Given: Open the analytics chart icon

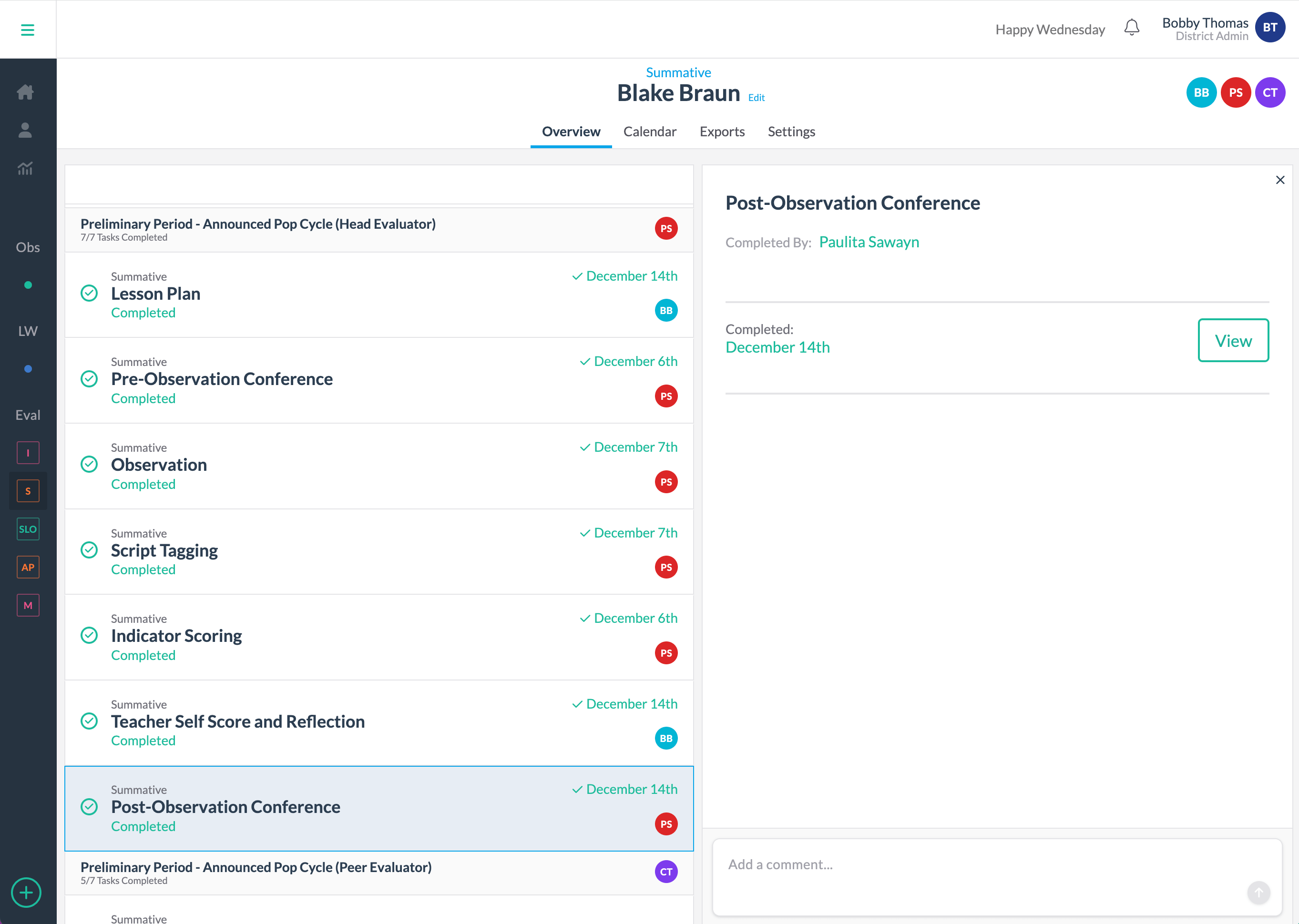Looking at the screenshot, I should tap(26, 168).
